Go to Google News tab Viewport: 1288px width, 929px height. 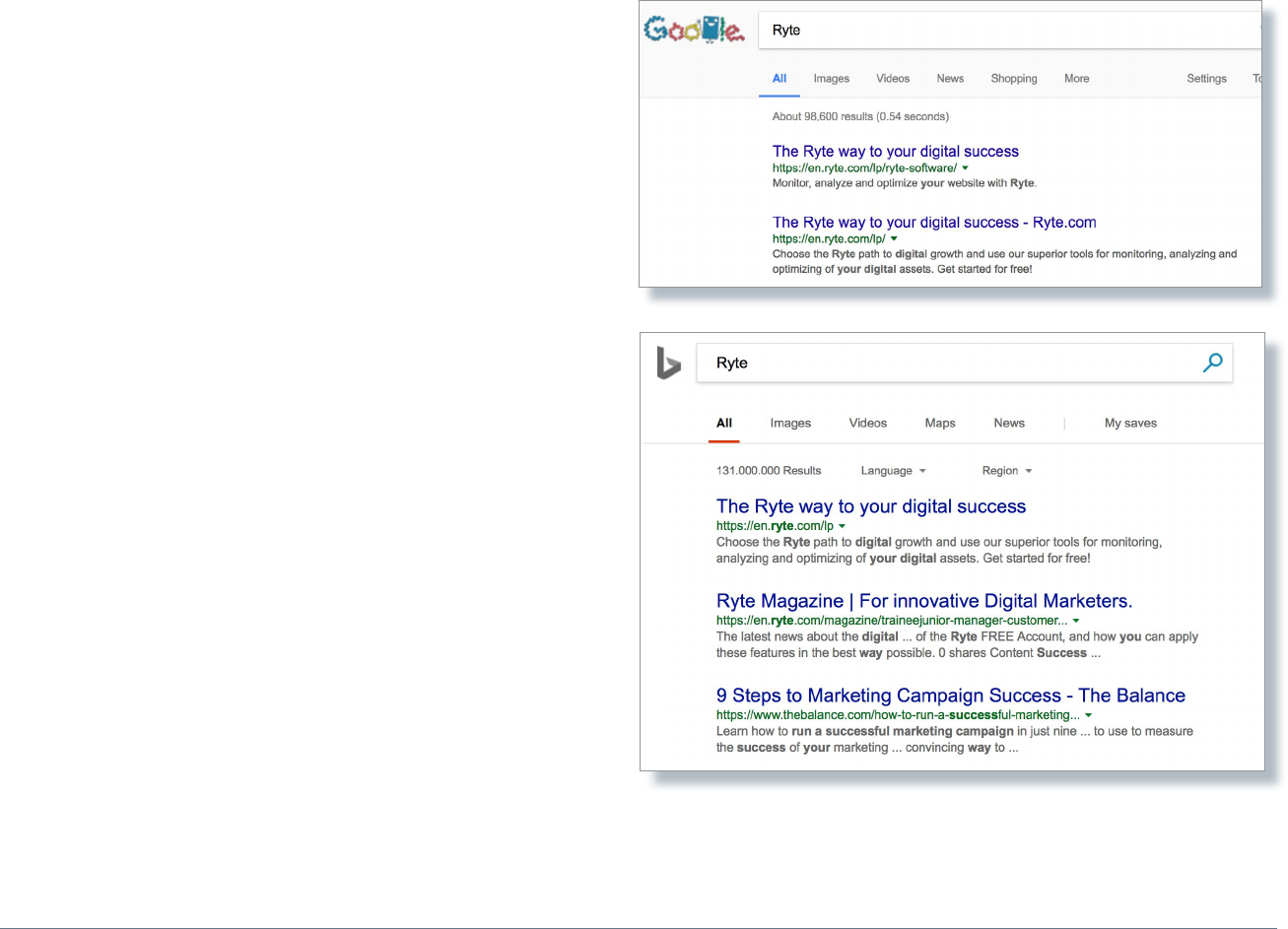click(x=950, y=79)
